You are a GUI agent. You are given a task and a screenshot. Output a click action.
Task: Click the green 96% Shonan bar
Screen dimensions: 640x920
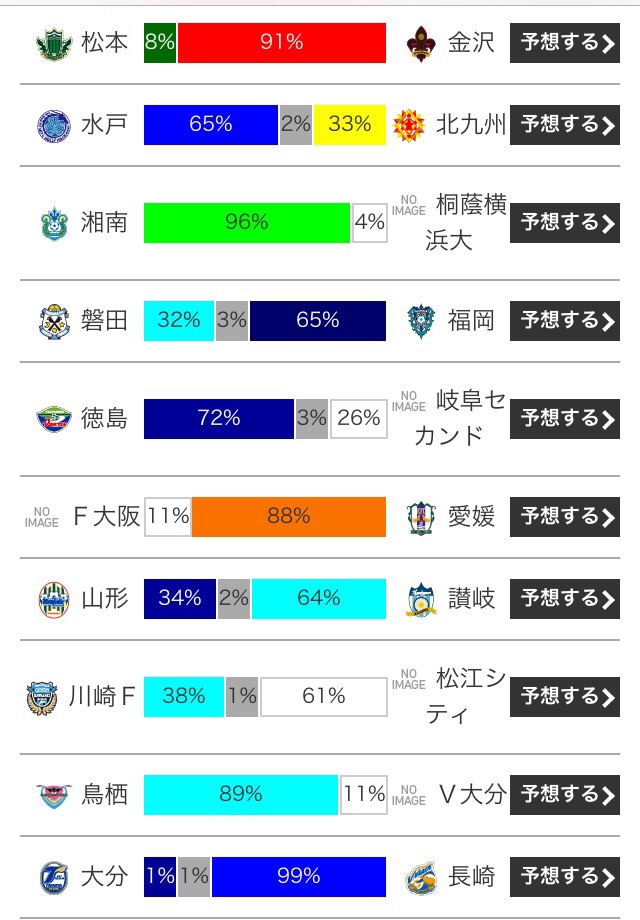pyautogui.click(x=247, y=223)
